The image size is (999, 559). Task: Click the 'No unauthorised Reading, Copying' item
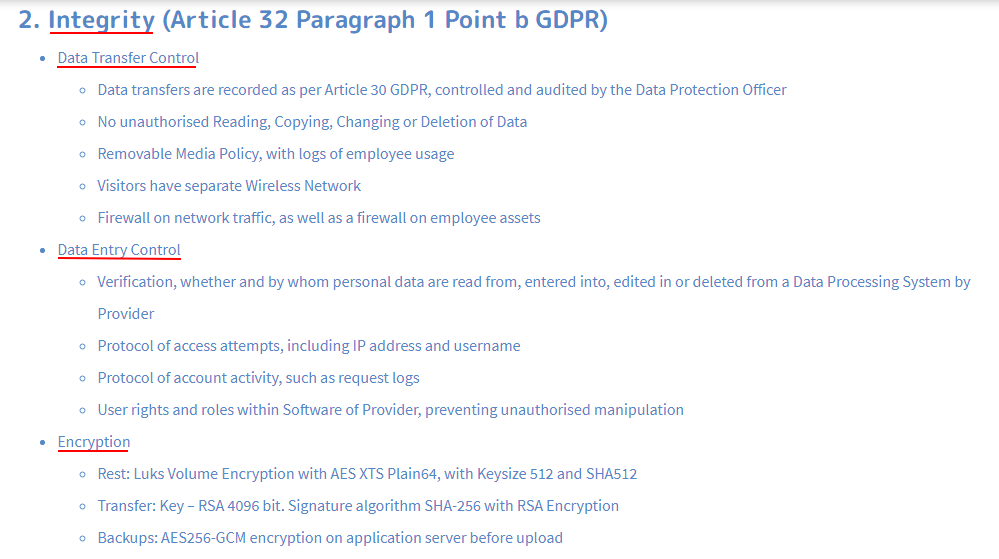click(312, 122)
